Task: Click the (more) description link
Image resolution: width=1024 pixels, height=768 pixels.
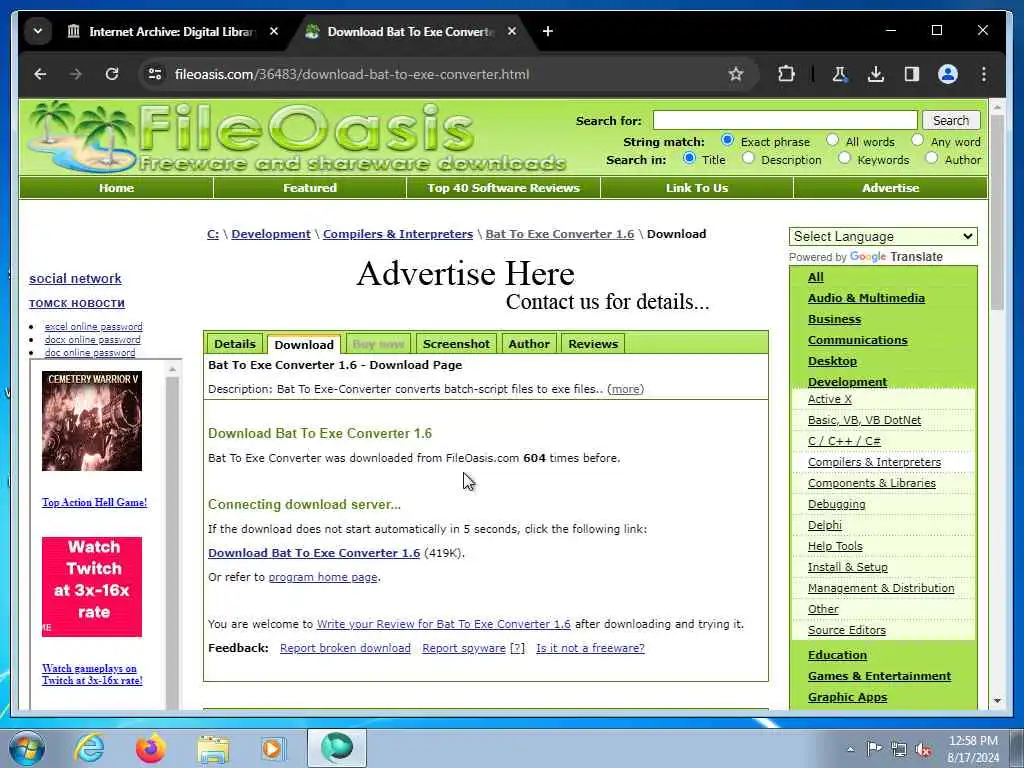Action: tap(626, 389)
